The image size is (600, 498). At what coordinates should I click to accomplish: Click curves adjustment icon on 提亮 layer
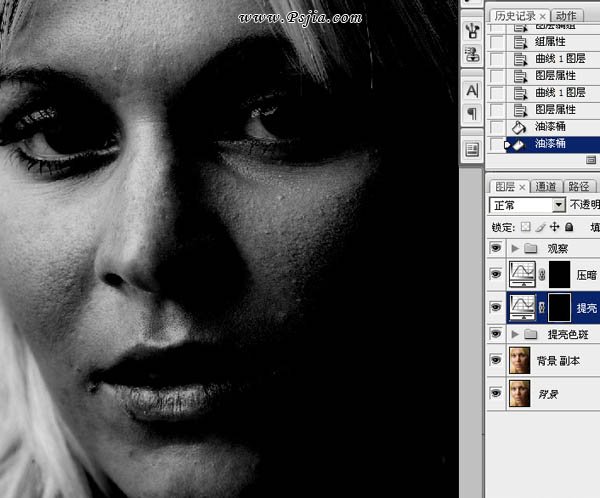point(522,307)
